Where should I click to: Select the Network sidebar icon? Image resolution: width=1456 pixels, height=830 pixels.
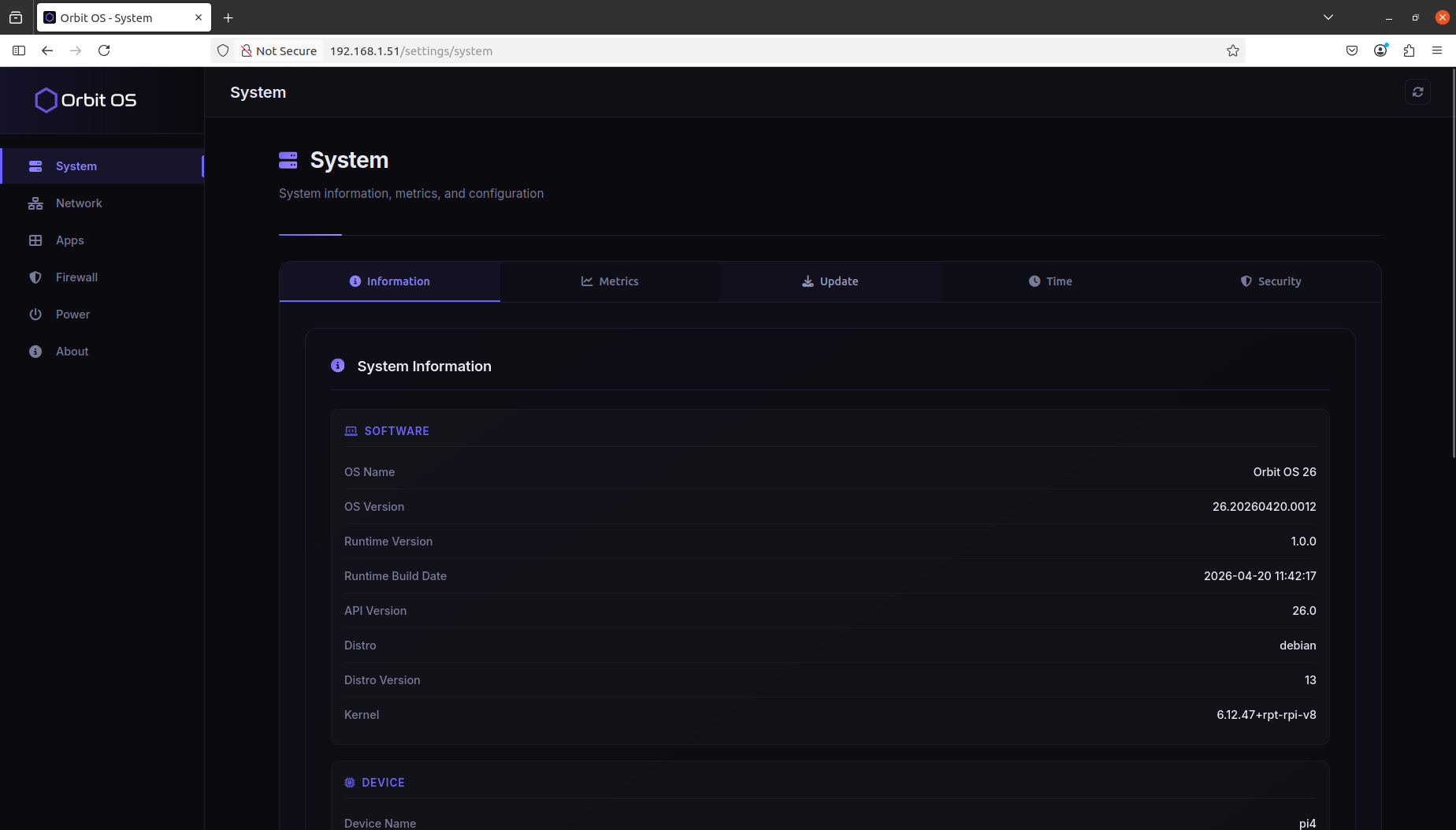[35, 203]
